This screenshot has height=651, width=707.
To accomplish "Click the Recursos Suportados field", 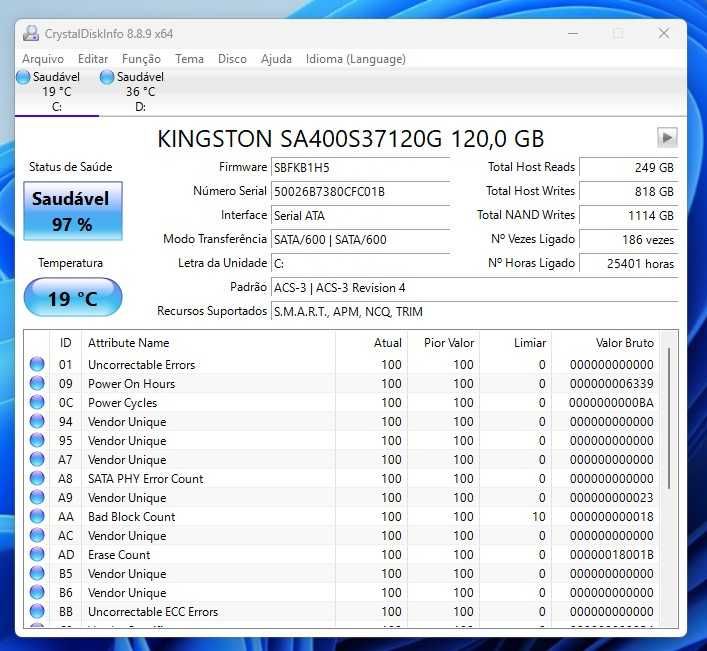I will point(474,312).
